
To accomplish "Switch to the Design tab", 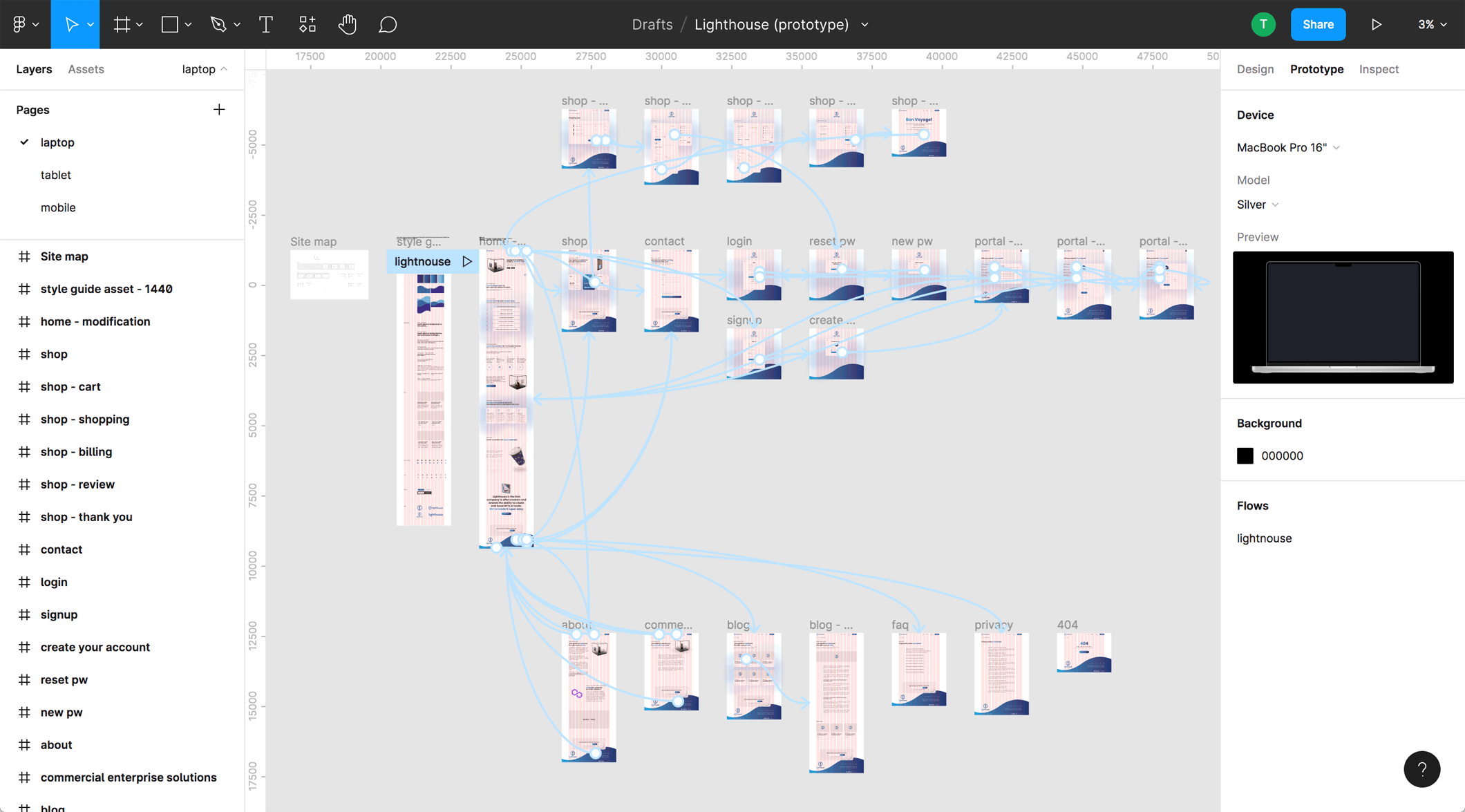I will click(1254, 68).
